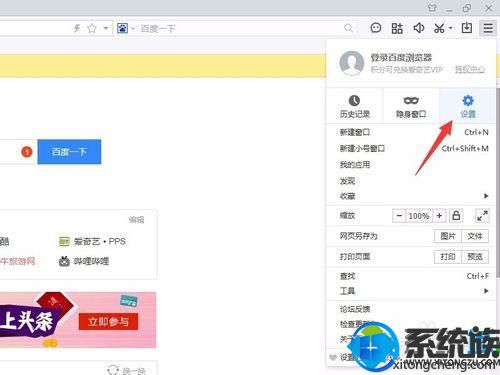Viewport: 500px width, 375px height.
Task: Select 新建窗口 menu item
Action: (411, 132)
